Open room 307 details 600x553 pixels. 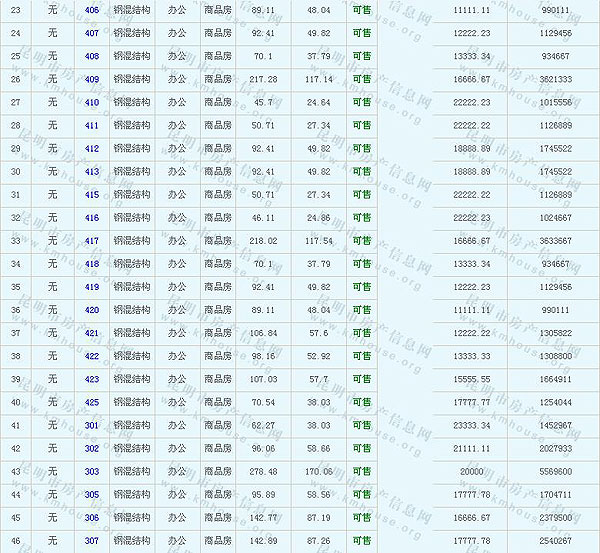coord(92,540)
